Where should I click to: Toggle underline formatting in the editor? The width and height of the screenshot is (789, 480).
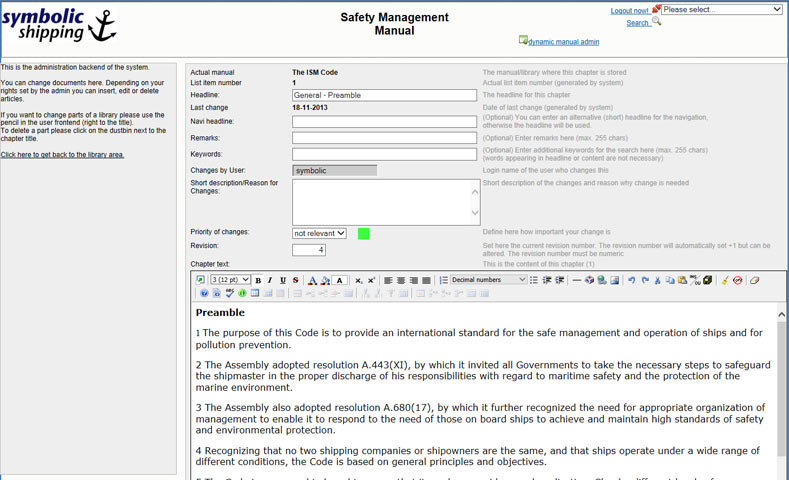283,280
